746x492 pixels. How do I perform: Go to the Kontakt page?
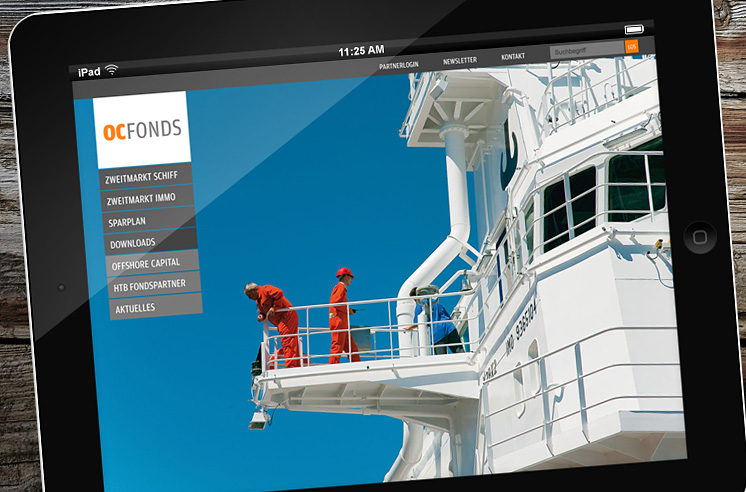click(513, 56)
